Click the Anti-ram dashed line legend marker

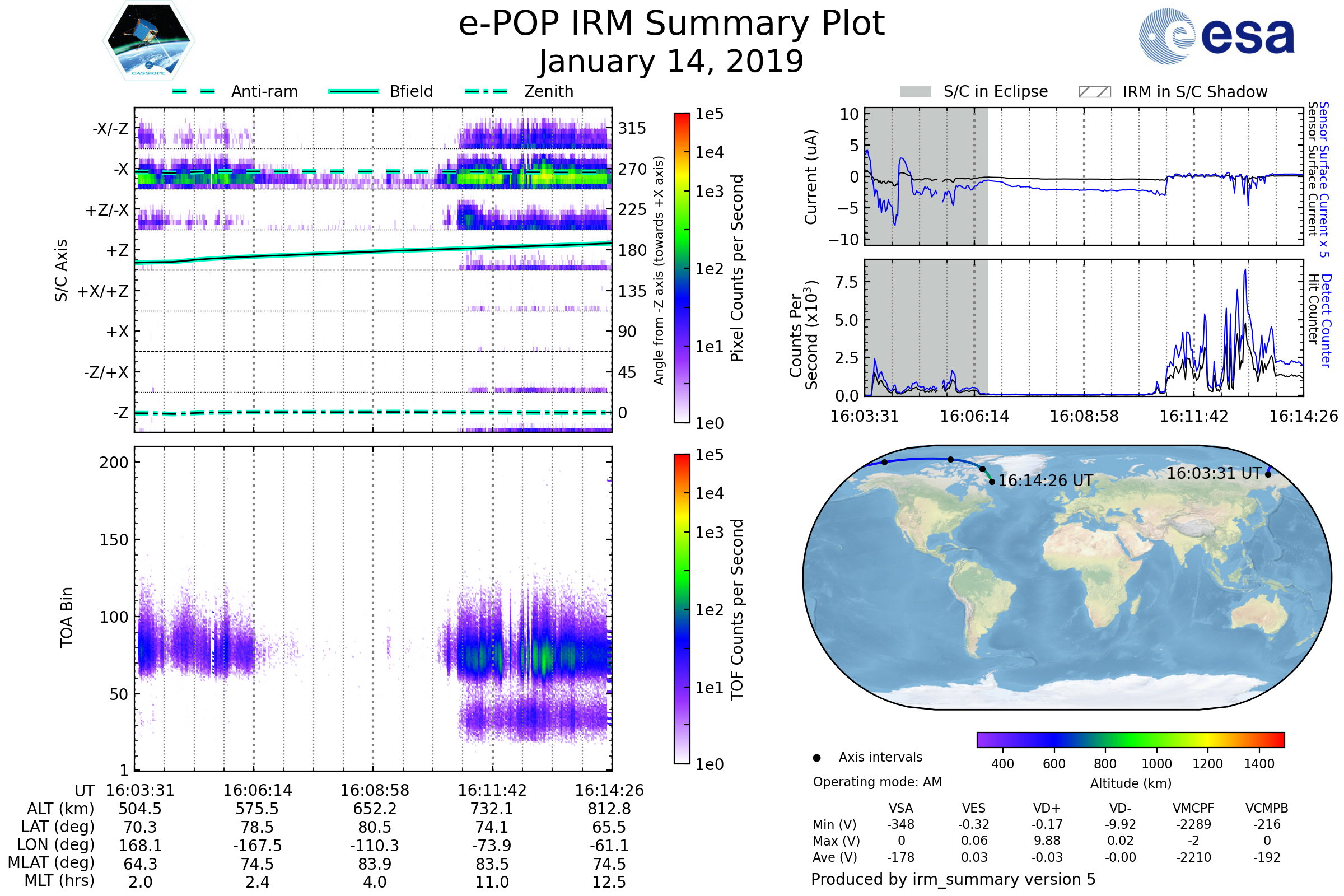(x=194, y=91)
